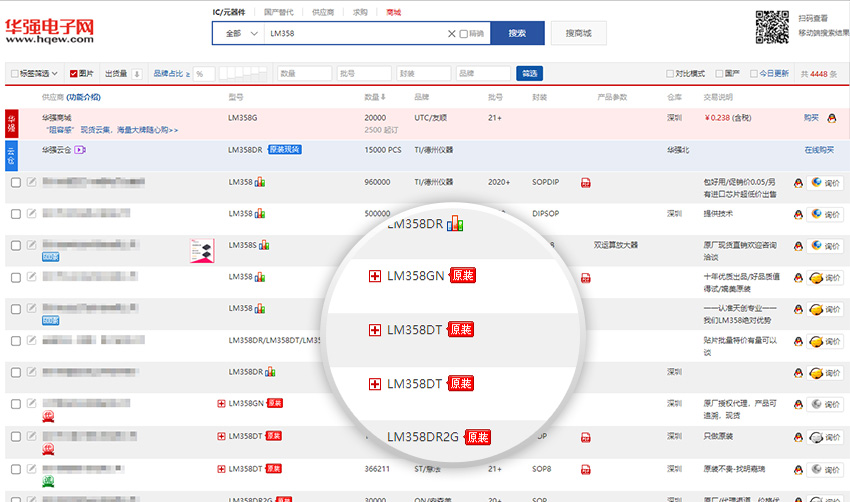The image size is (850, 502).
Task: Expand the LM358GN row with the plus icon
Action: (x=221, y=403)
